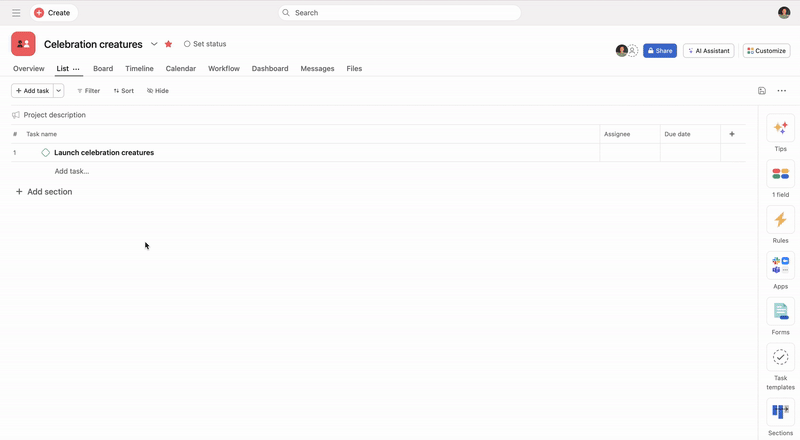Switch to the Board tab
Image resolution: width=800 pixels, height=440 pixels.
click(103, 68)
